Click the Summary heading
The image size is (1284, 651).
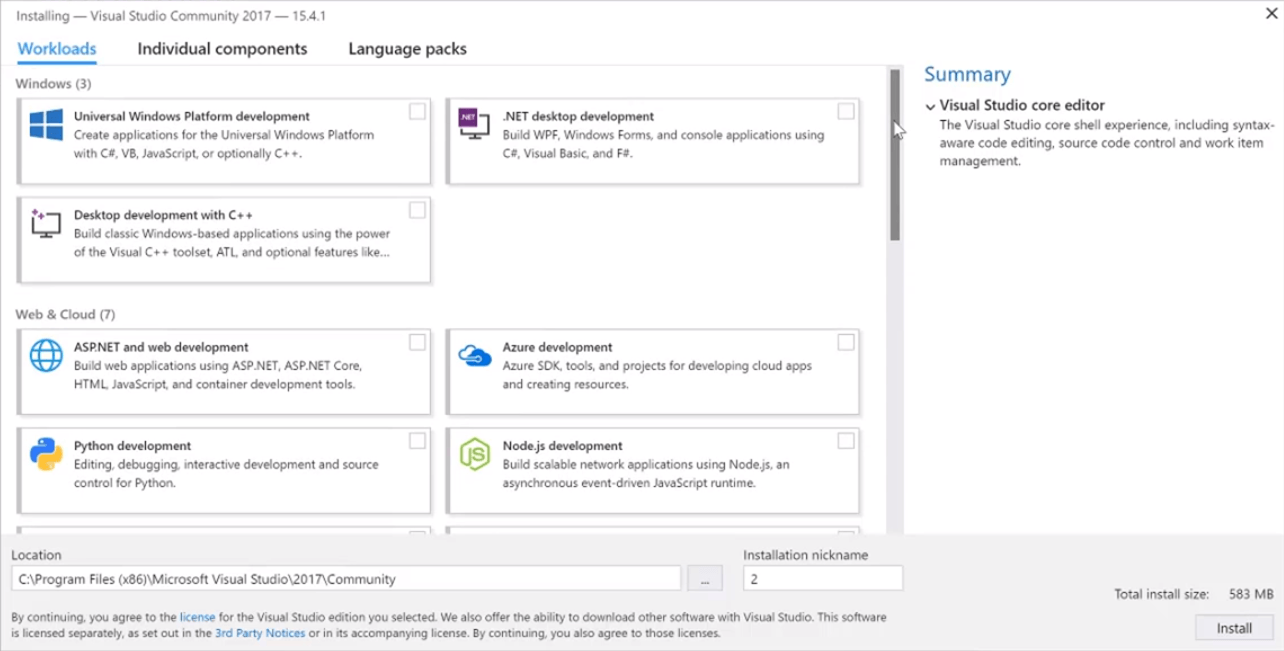967,74
